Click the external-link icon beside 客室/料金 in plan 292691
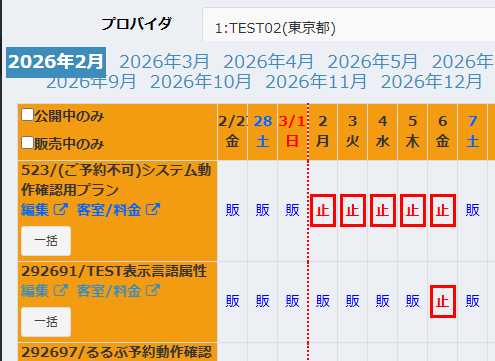Viewport: 495px width, 361px height. [x=153, y=291]
